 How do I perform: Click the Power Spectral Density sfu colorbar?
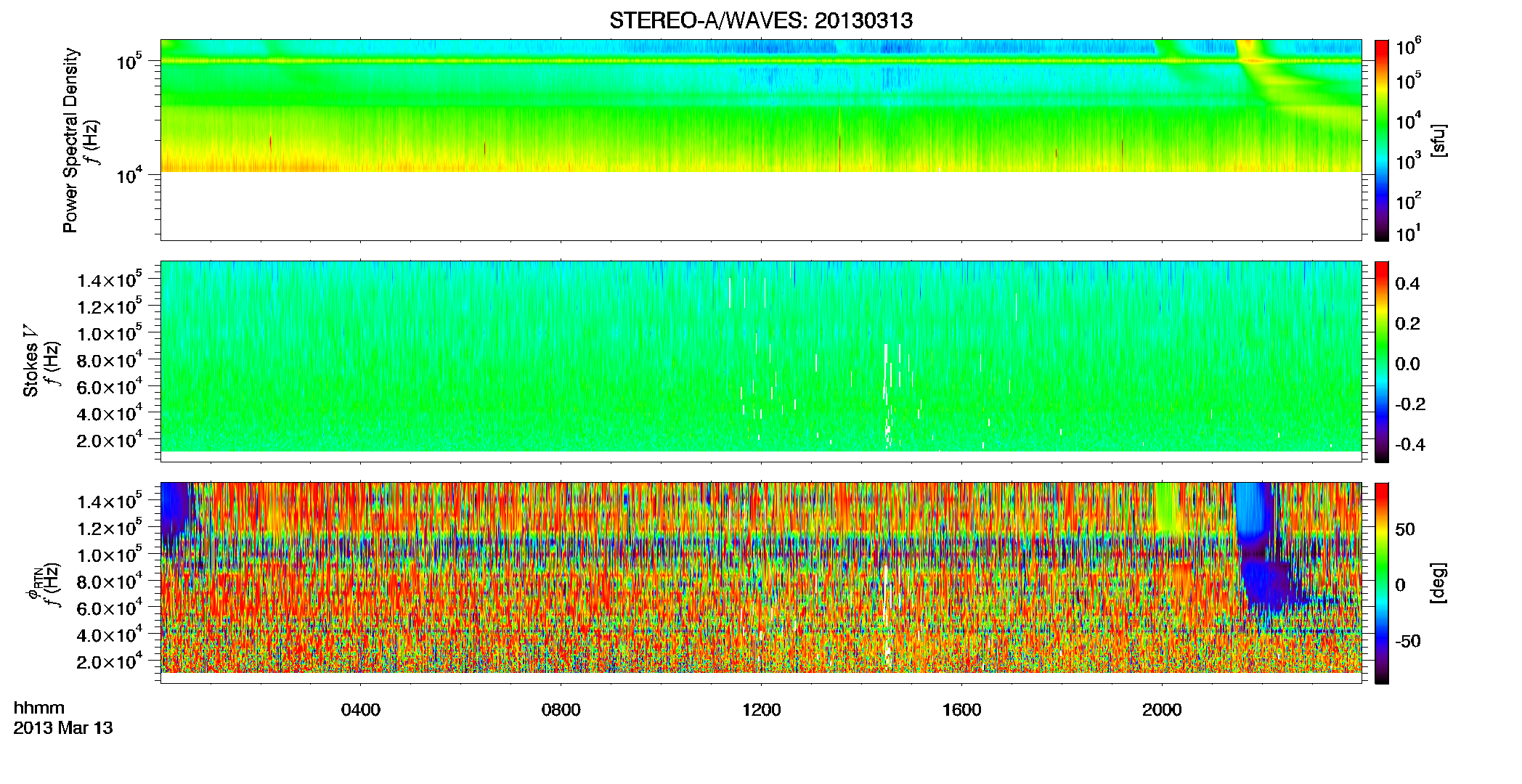[x=1382, y=140]
